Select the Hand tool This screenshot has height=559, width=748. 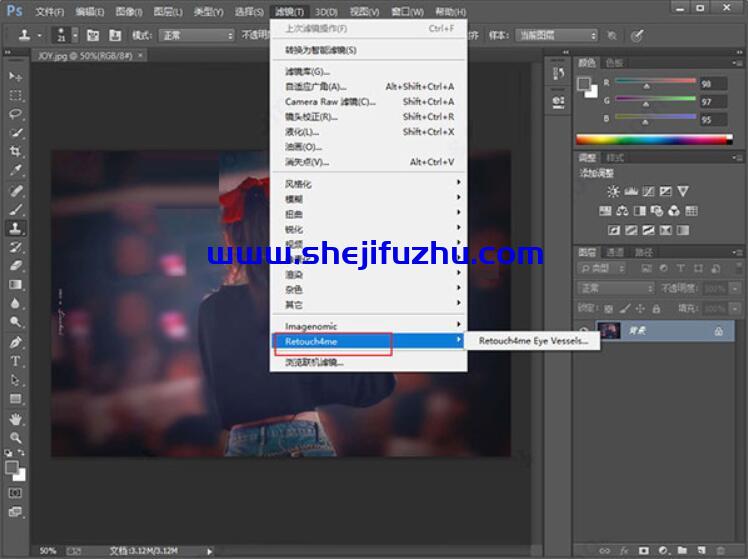tap(15, 419)
